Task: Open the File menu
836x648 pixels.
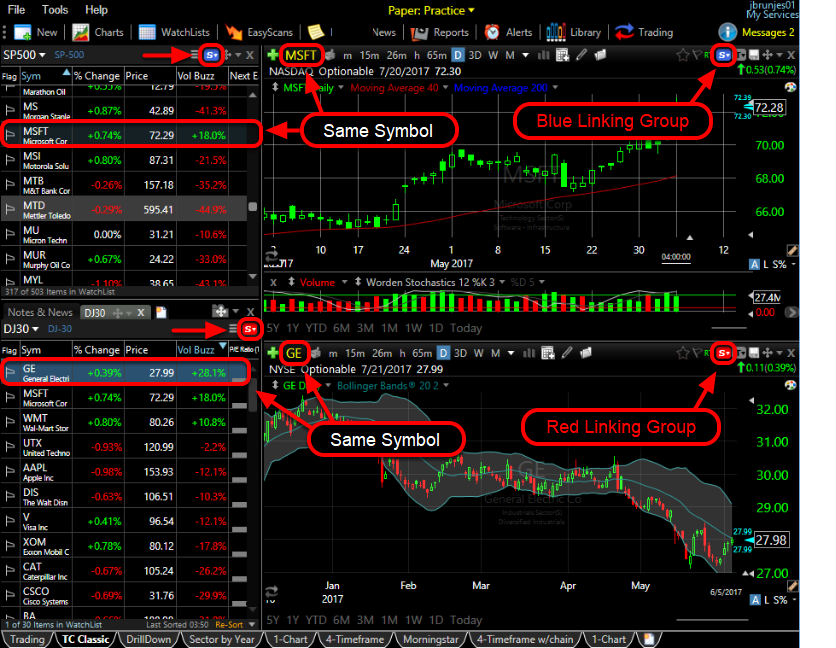Action: point(16,10)
